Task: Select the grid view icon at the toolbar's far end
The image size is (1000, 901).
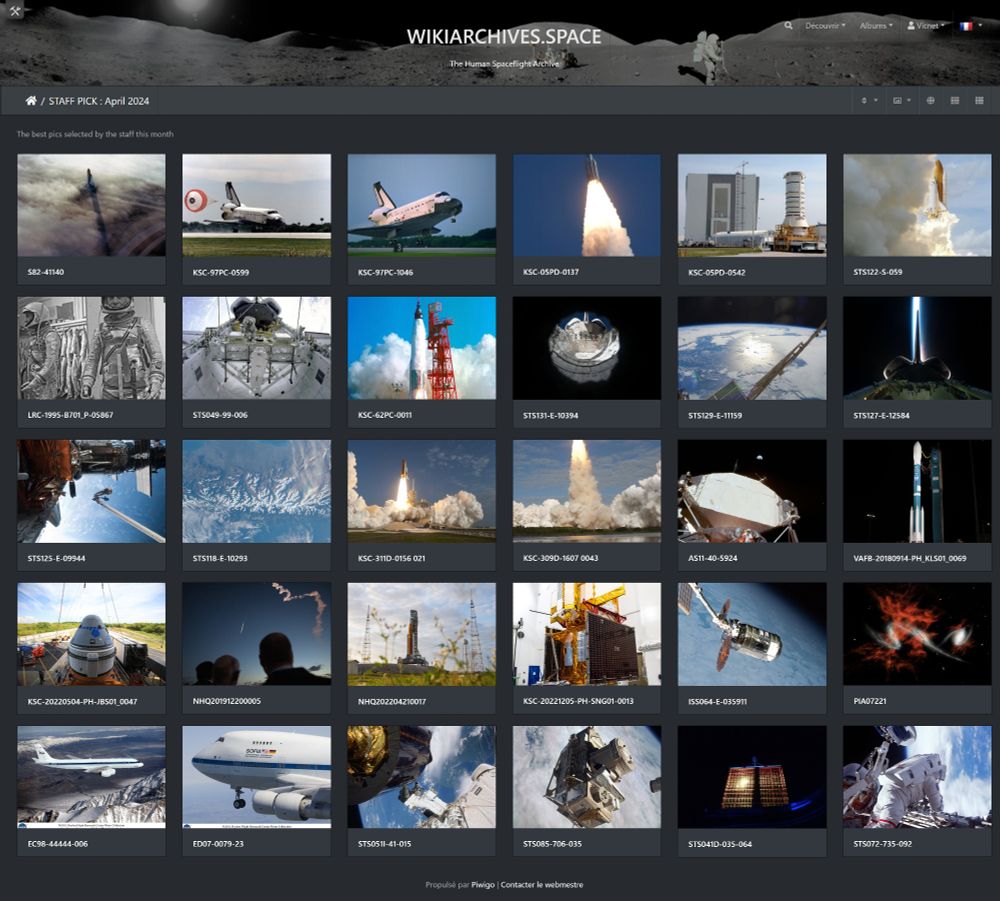Action: click(x=979, y=101)
